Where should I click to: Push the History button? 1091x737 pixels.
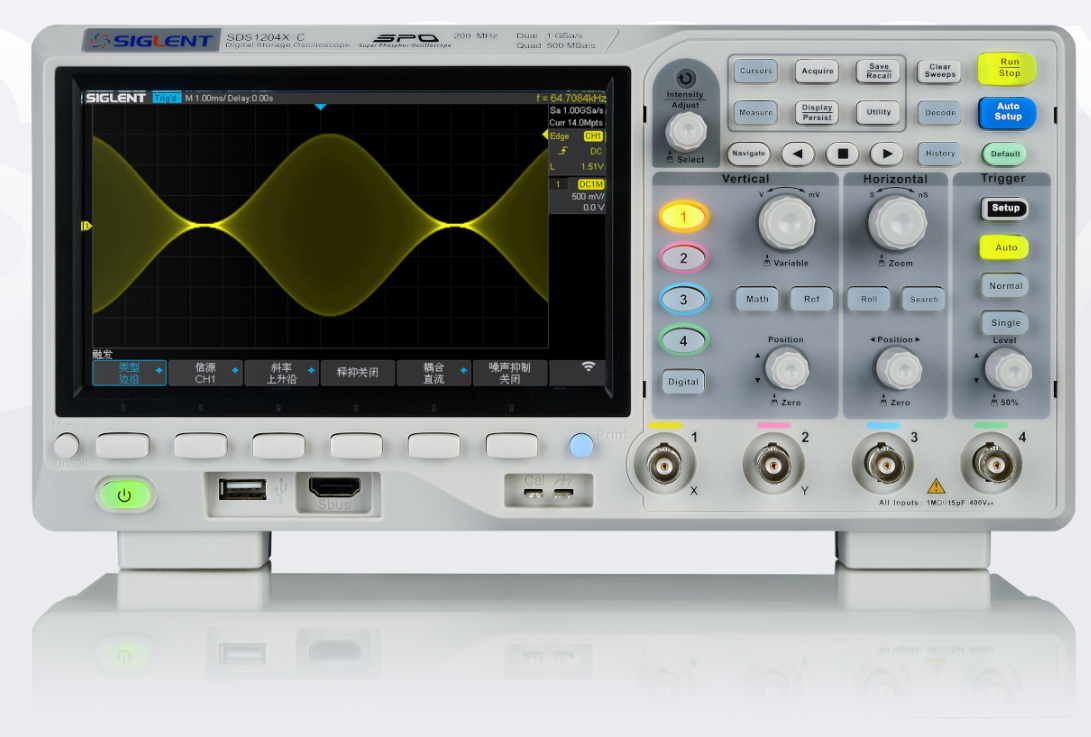coord(940,154)
